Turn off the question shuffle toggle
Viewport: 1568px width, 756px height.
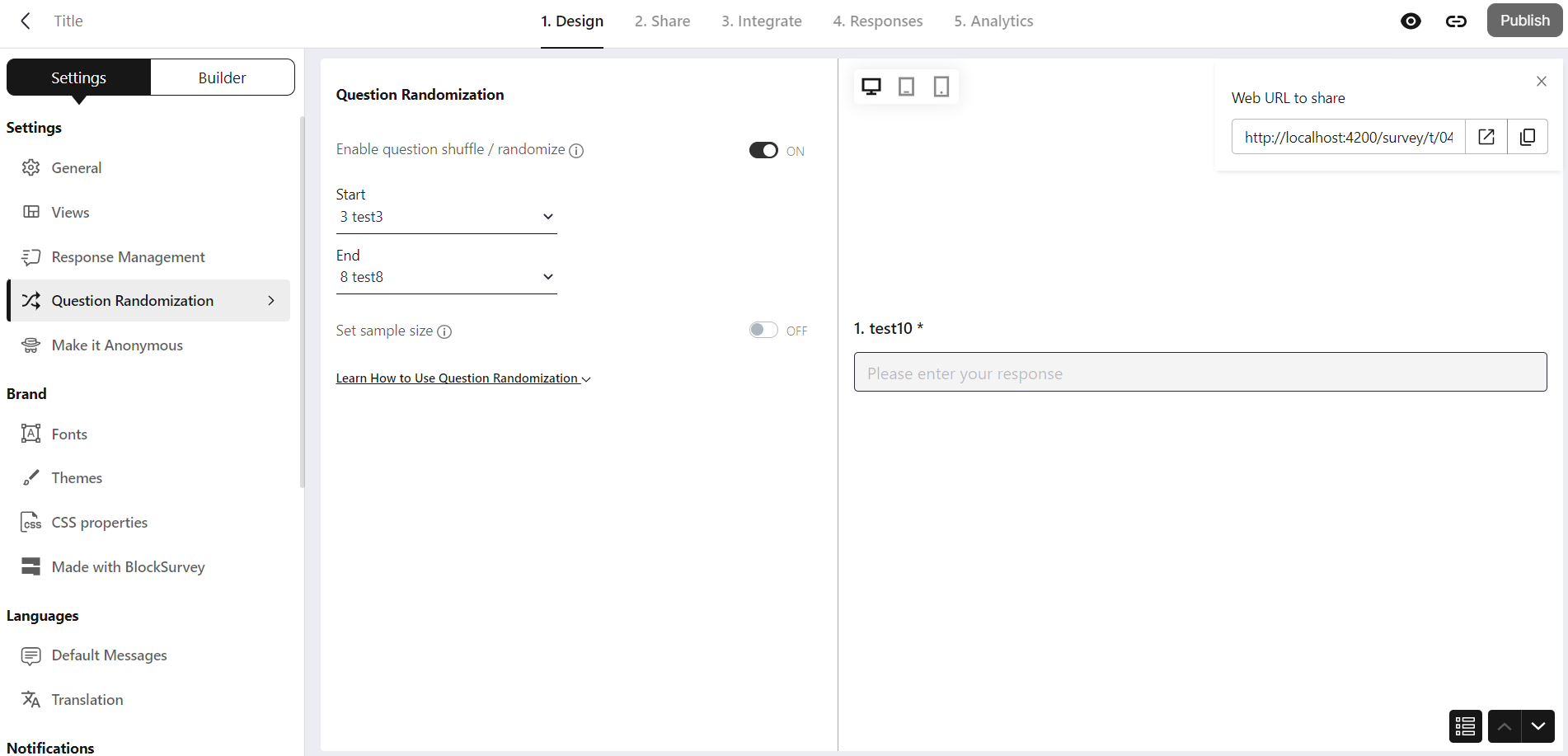(x=763, y=150)
